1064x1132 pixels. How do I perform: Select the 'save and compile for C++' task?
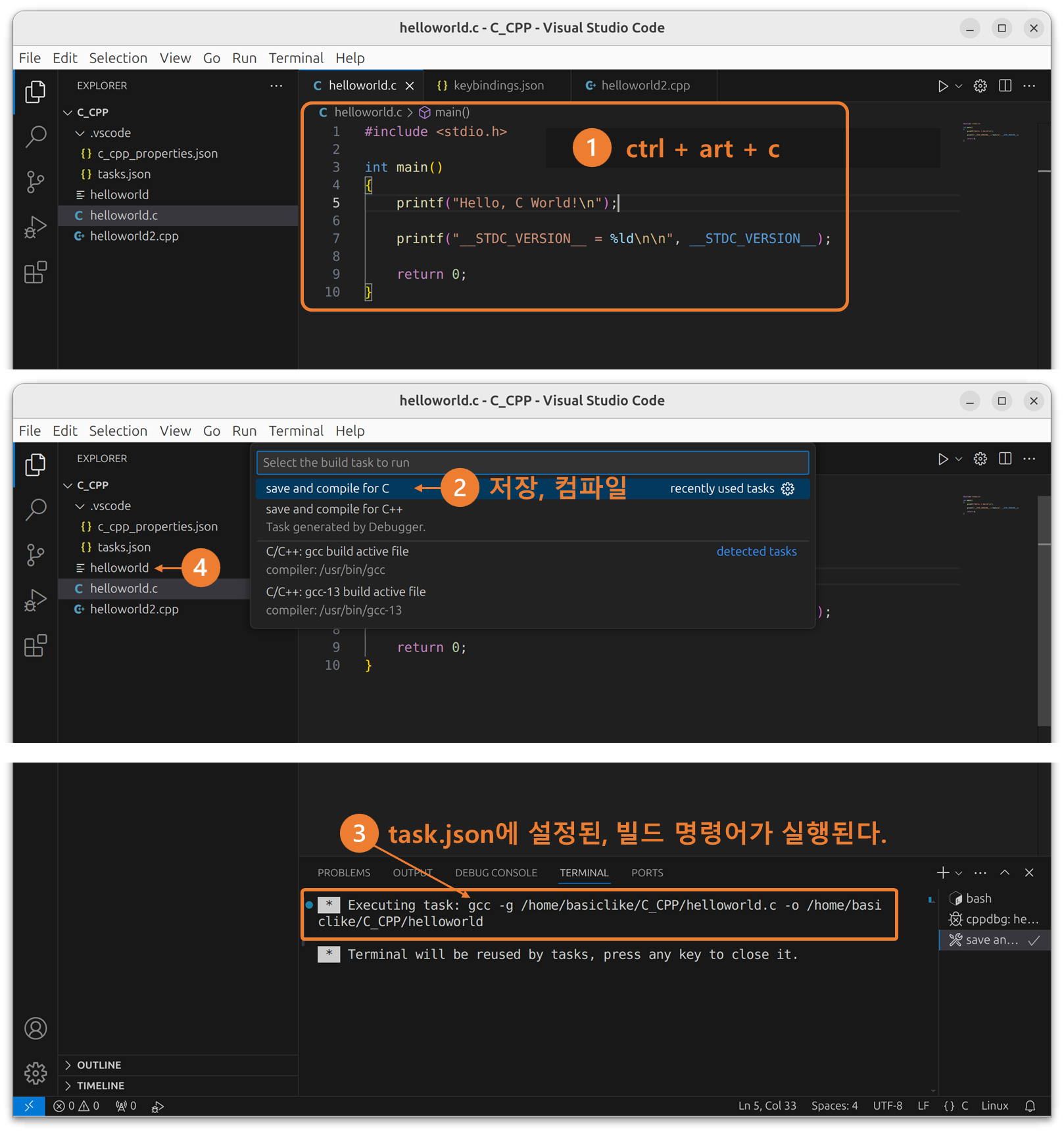(x=533, y=518)
